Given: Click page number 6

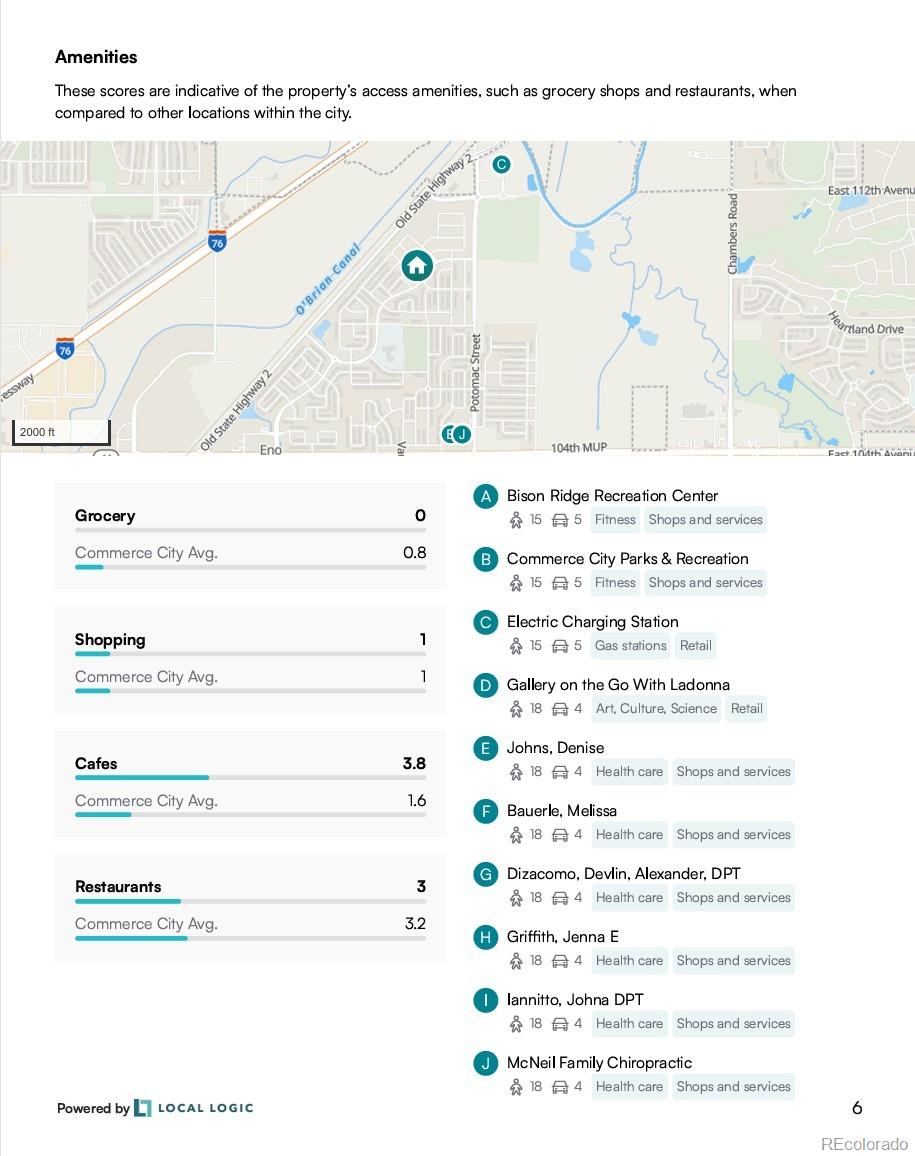Looking at the screenshot, I should [x=857, y=1107].
